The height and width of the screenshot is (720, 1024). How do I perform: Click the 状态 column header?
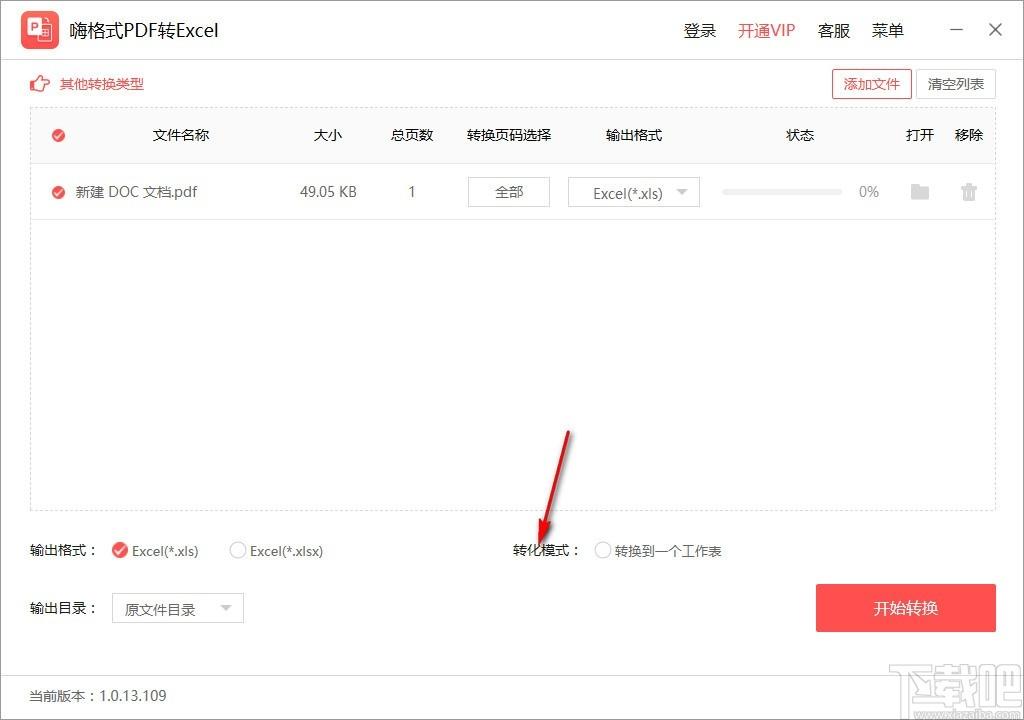(x=800, y=135)
